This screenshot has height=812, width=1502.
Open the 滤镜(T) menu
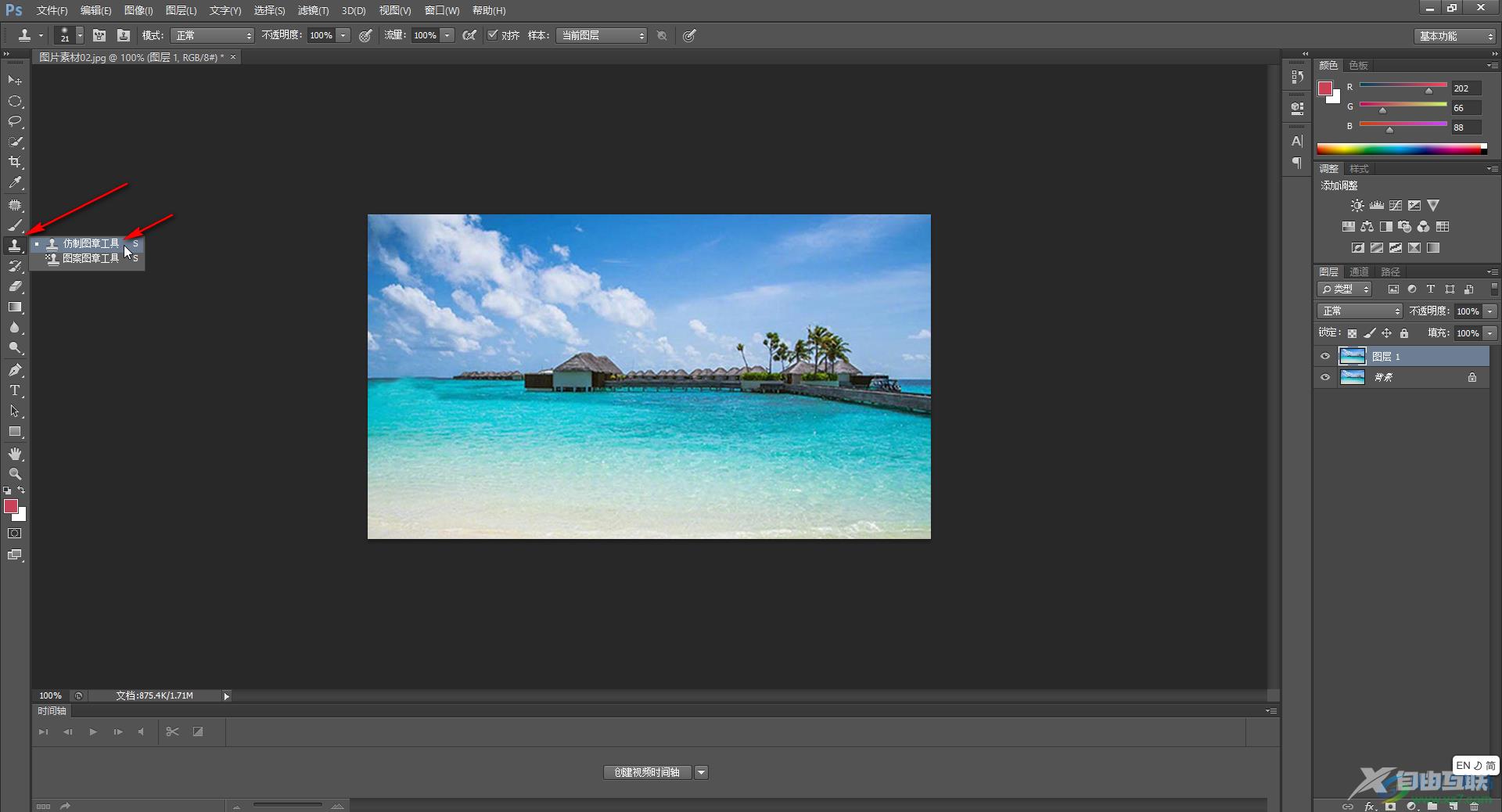tap(313, 10)
